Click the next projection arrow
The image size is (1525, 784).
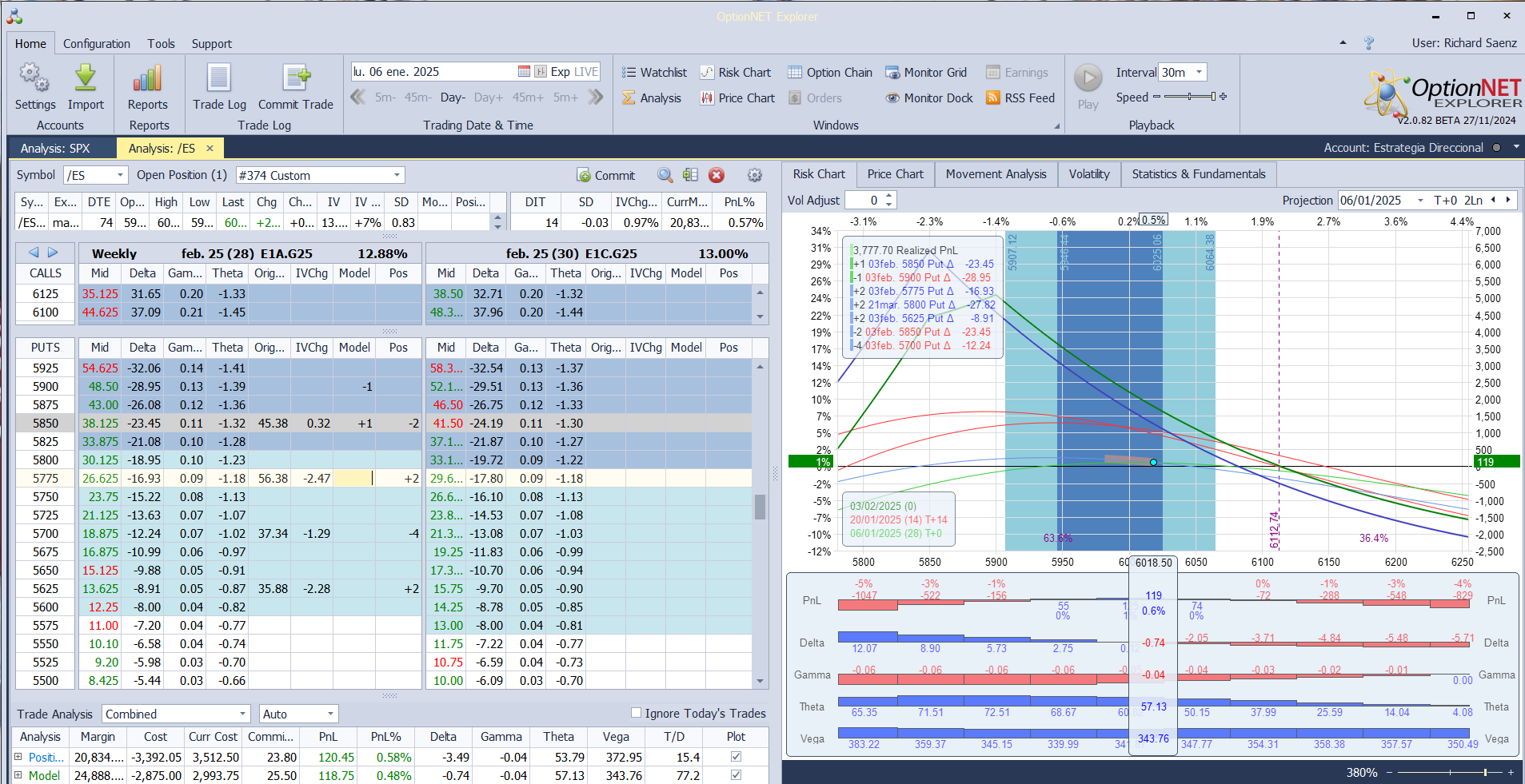pos(1508,200)
